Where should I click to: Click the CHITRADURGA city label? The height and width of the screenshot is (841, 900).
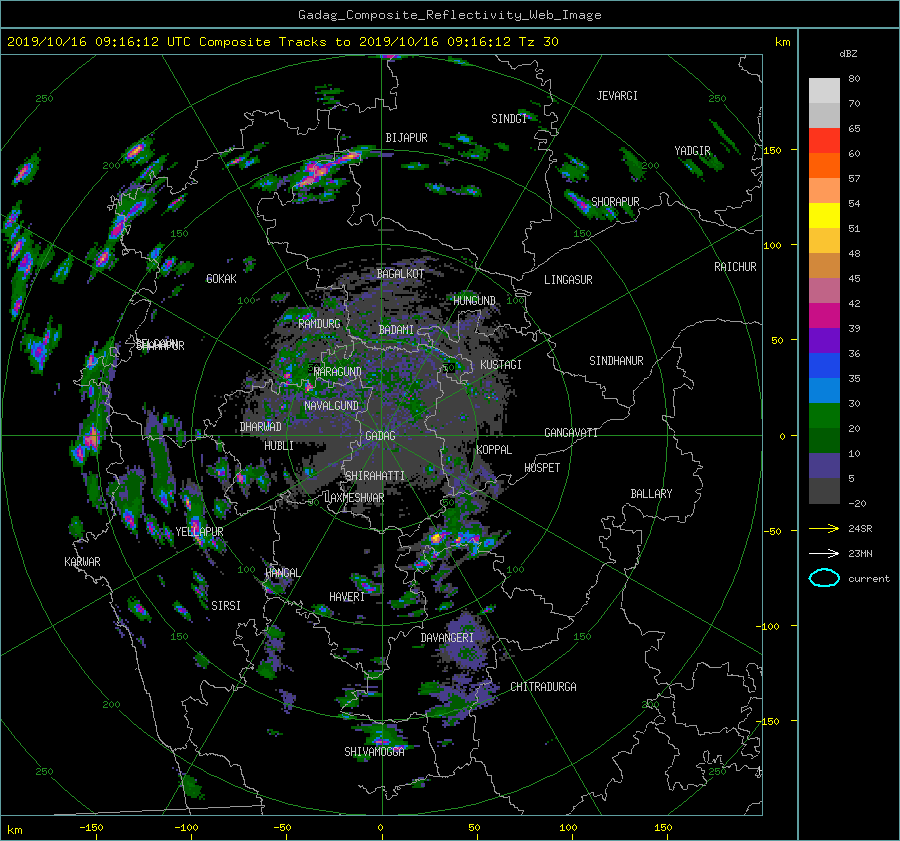[544, 687]
